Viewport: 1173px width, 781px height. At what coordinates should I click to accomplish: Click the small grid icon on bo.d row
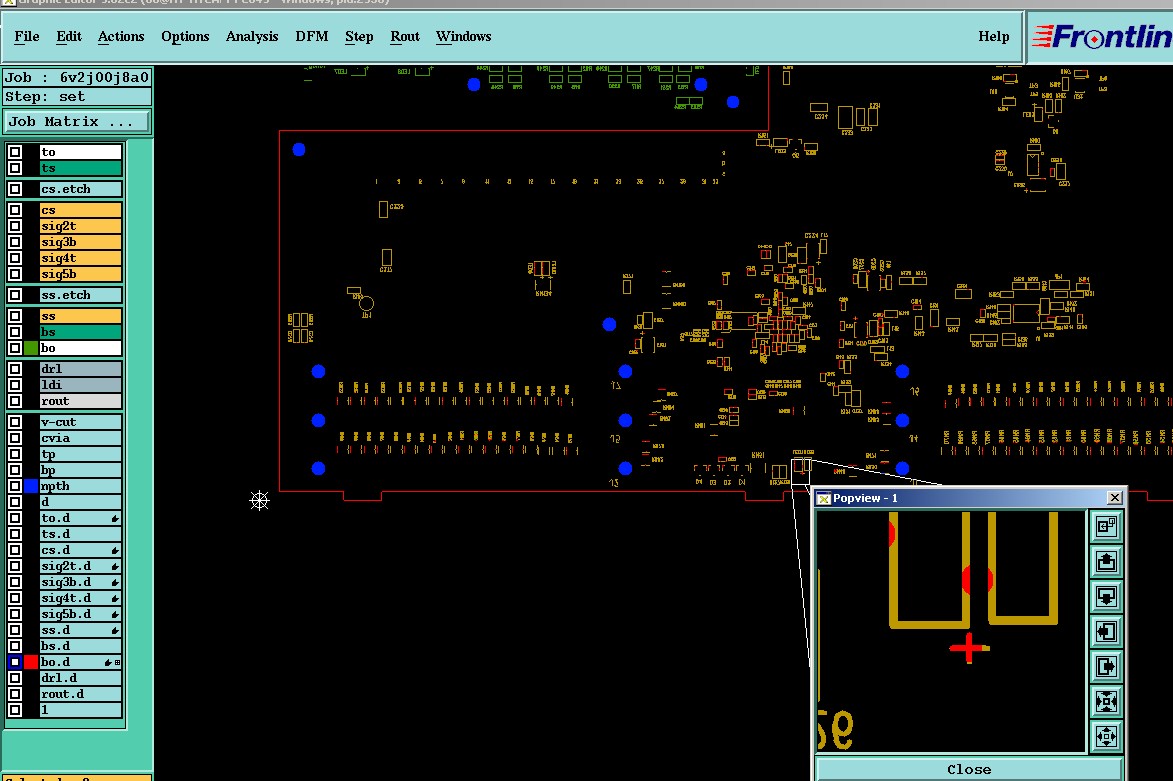click(117, 663)
